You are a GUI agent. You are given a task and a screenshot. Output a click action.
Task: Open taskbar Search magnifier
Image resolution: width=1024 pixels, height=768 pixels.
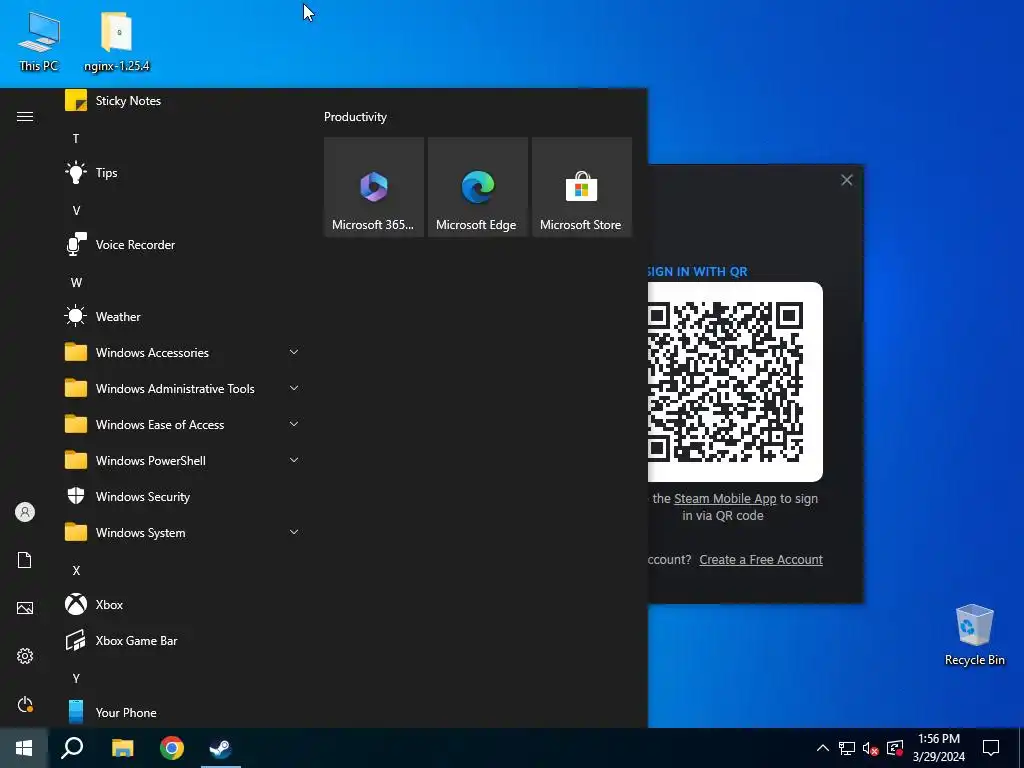tap(72, 748)
